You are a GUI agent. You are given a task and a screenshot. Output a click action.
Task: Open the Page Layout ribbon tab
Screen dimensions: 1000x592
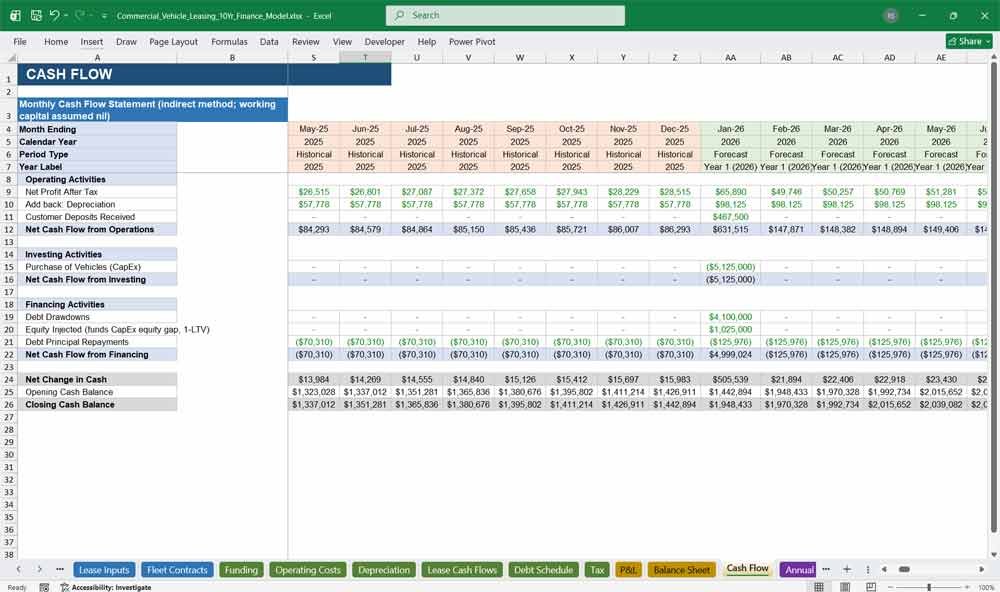tap(173, 41)
